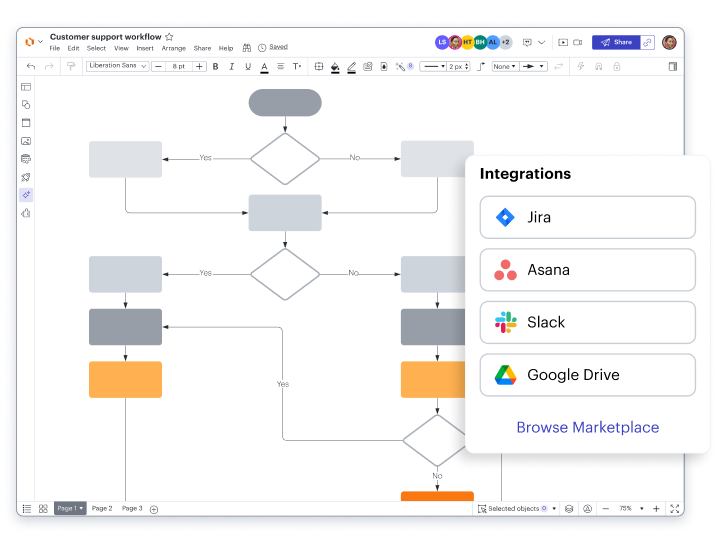This screenshot has width=720, height=540.
Task: Click the Browse Marketplace link
Action: pos(587,427)
